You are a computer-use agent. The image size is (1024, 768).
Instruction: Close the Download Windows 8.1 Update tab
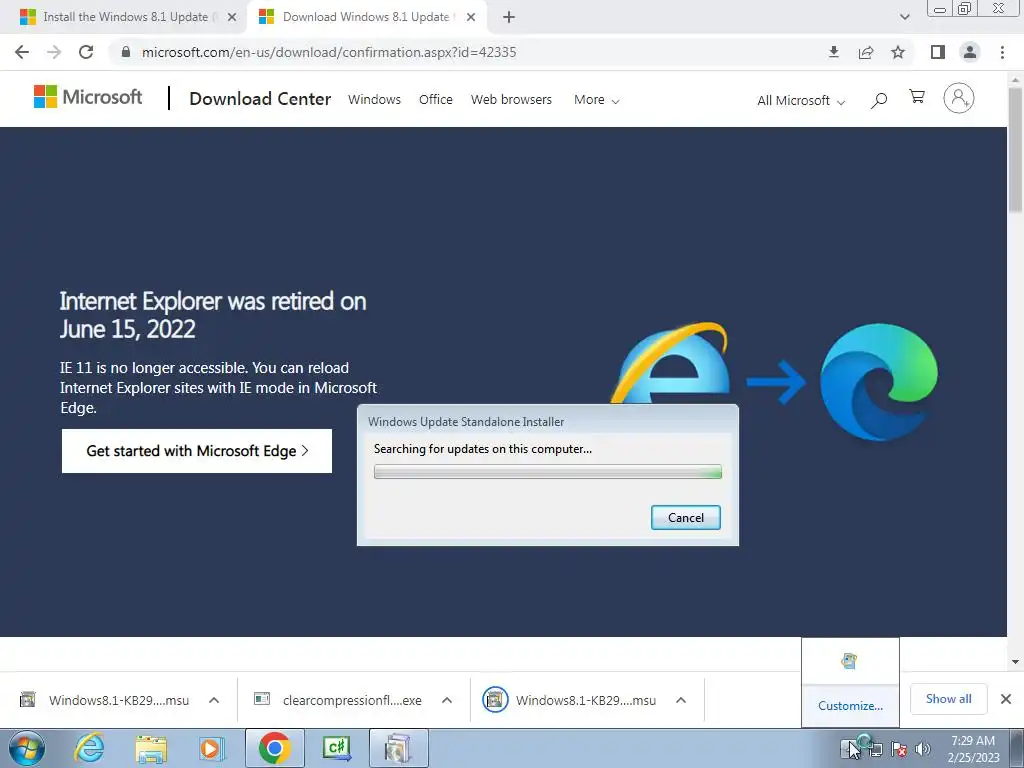(x=471, y=17)
